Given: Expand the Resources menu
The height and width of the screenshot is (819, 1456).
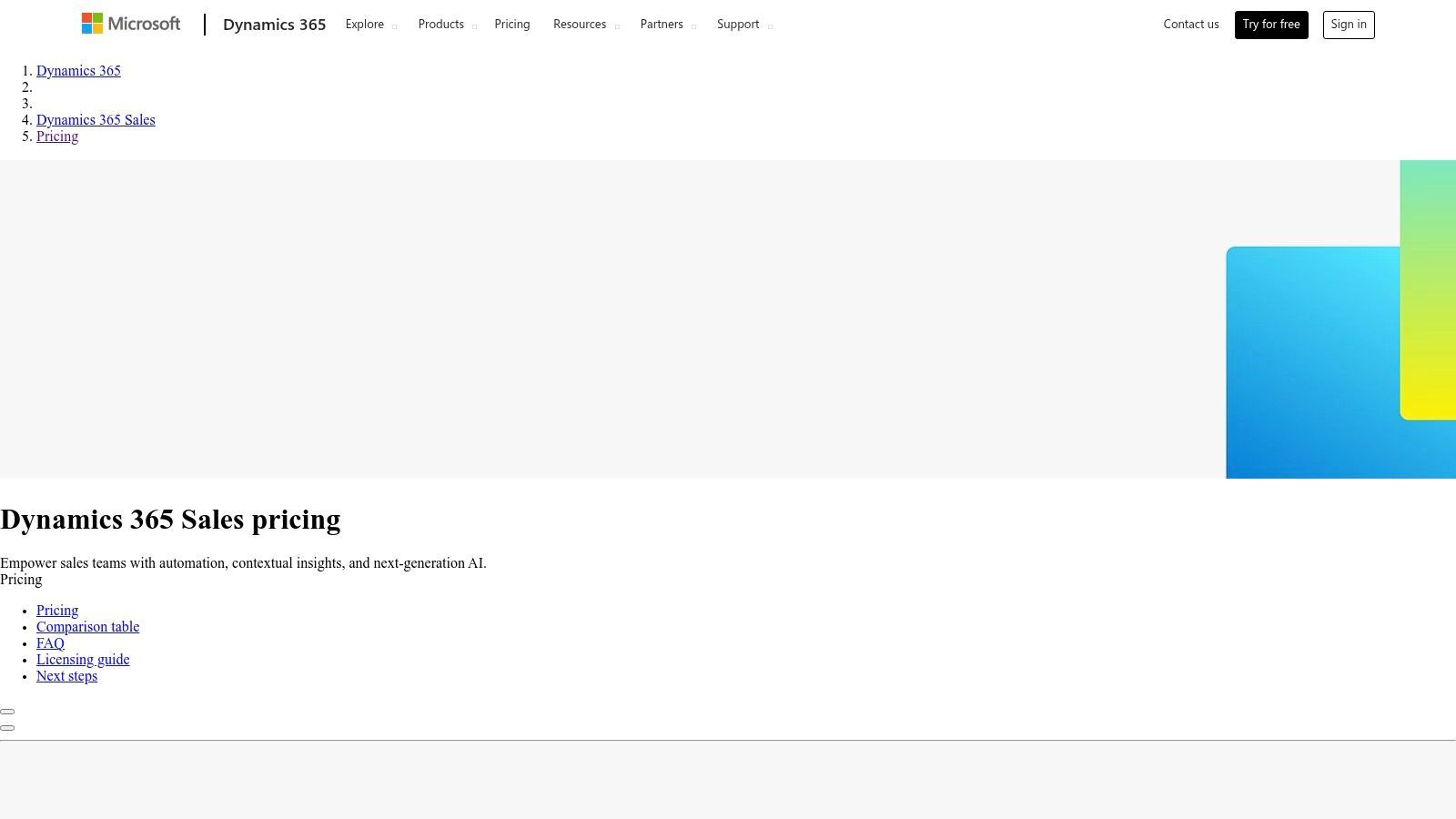Looking at the screenshot, I should coord(586,25).
